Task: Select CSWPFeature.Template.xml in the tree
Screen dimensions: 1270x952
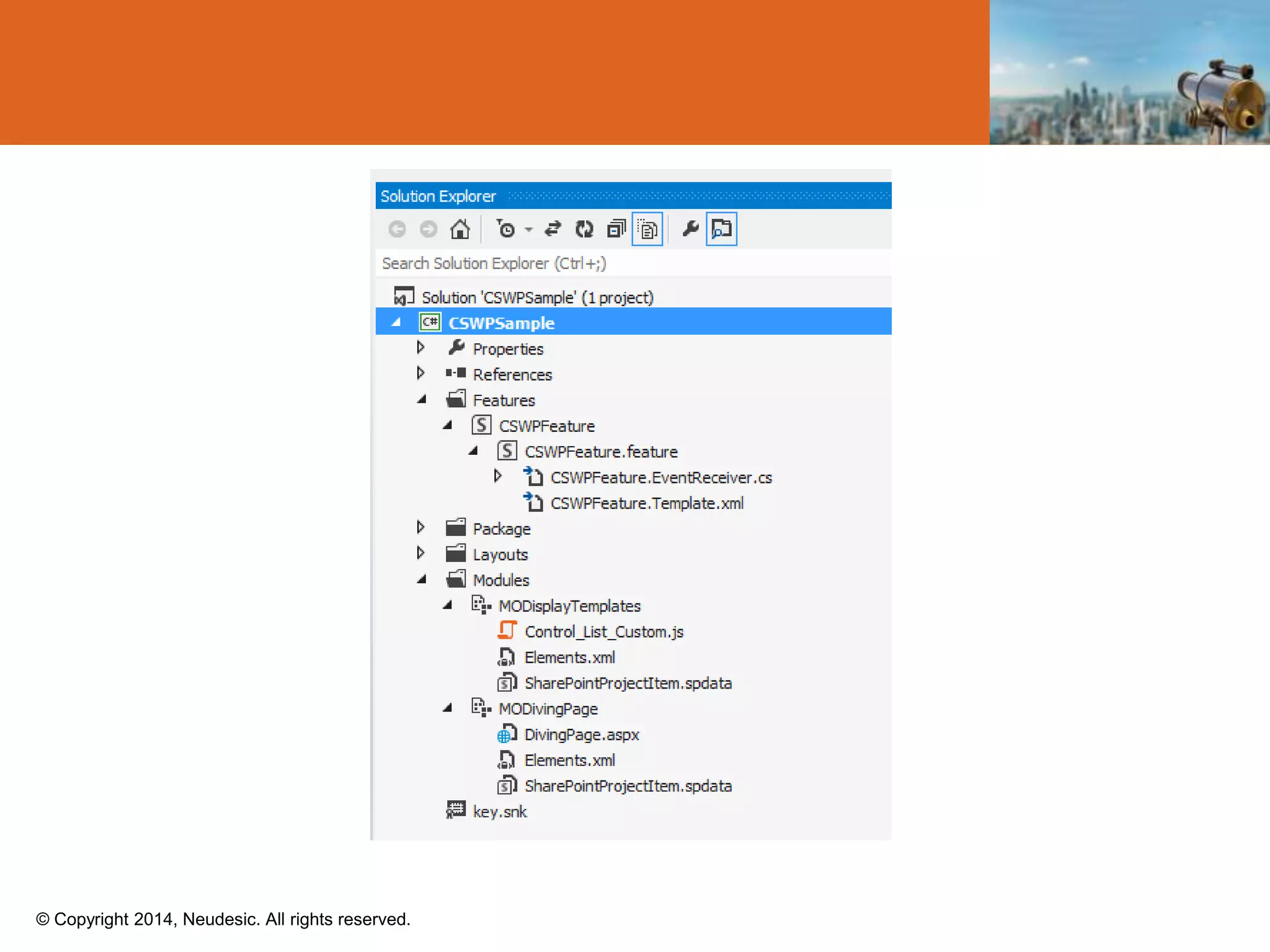Action: 646,503
